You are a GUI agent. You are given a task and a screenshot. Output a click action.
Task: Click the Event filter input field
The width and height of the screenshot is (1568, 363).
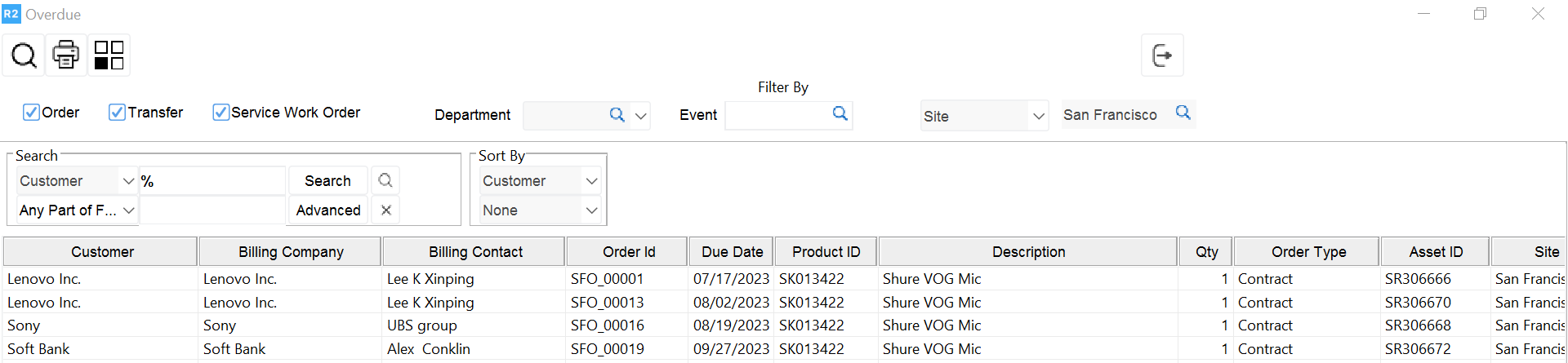click(x=777, y=115)
